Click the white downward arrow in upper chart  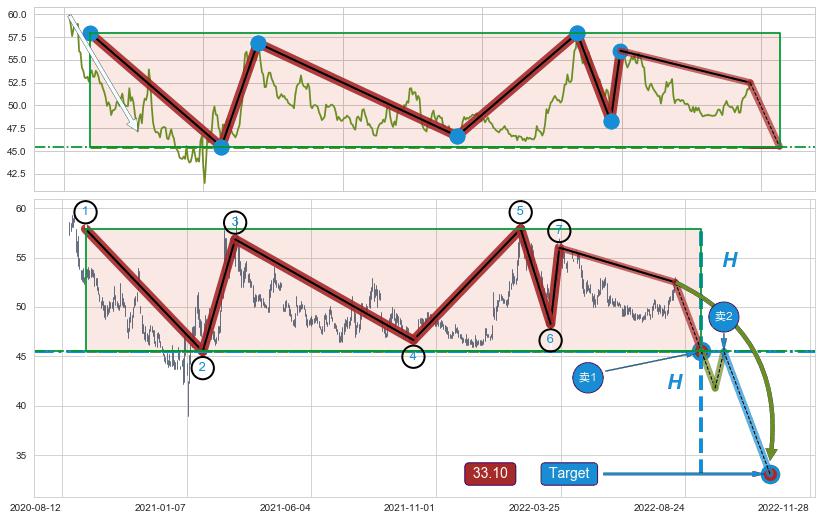click(103, 74)
